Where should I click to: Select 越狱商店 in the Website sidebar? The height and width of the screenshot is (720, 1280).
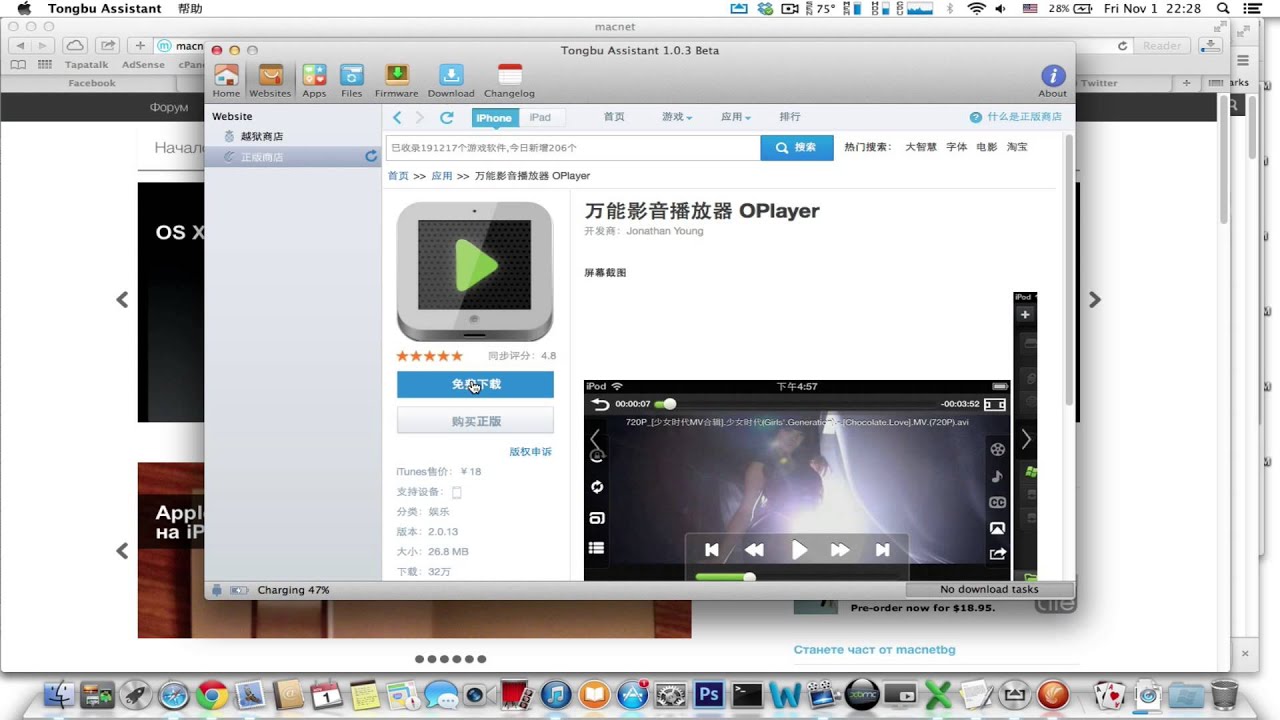(262, 136)
